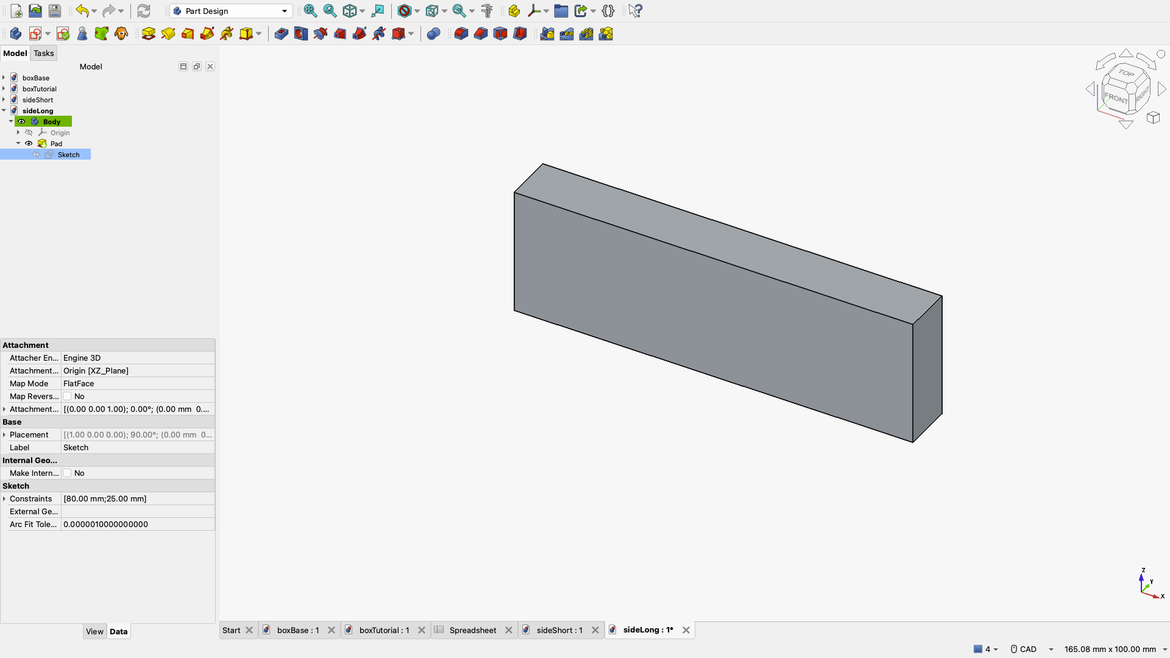Toggle visibility eye of the Pad feature

28,143
